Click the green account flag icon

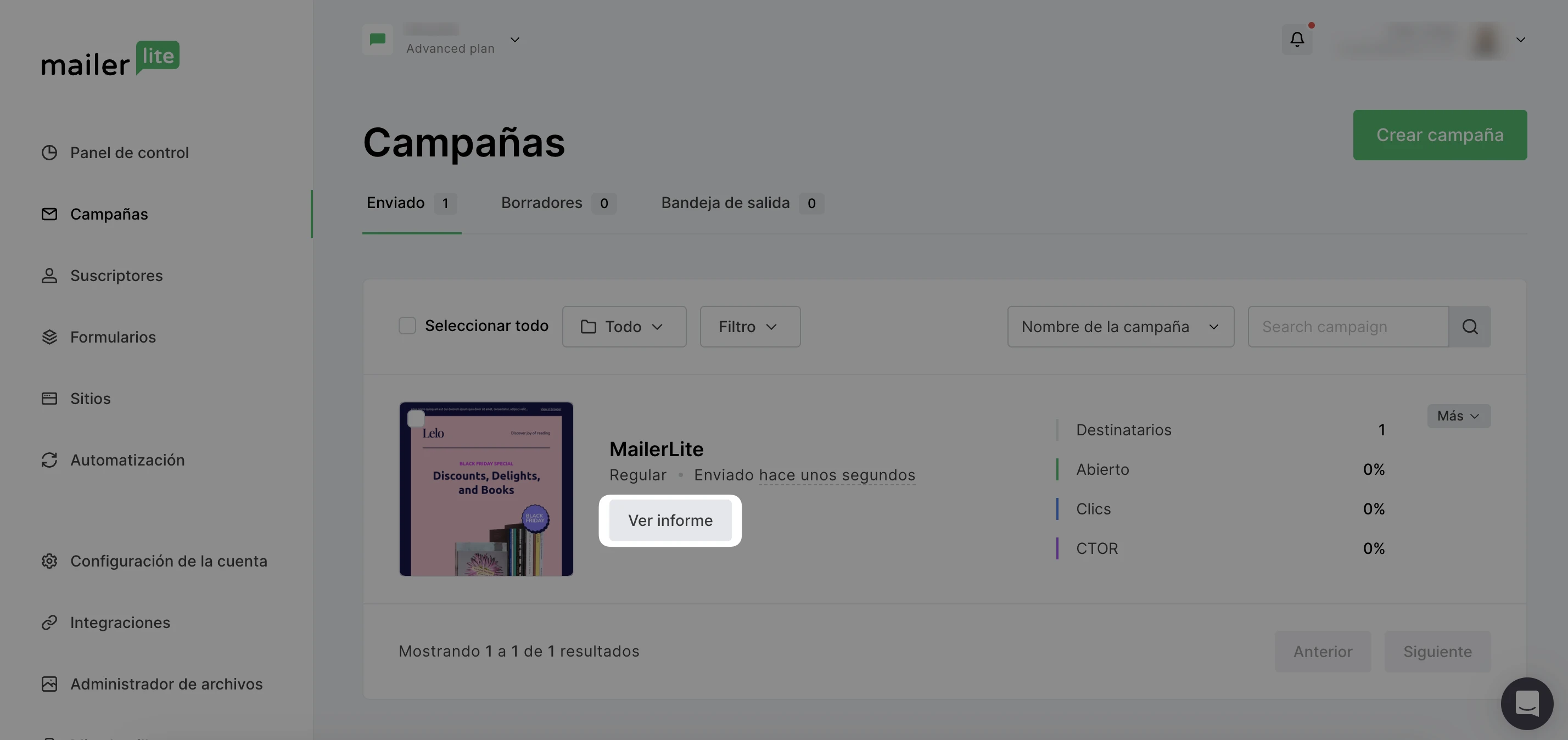point(377,40)
